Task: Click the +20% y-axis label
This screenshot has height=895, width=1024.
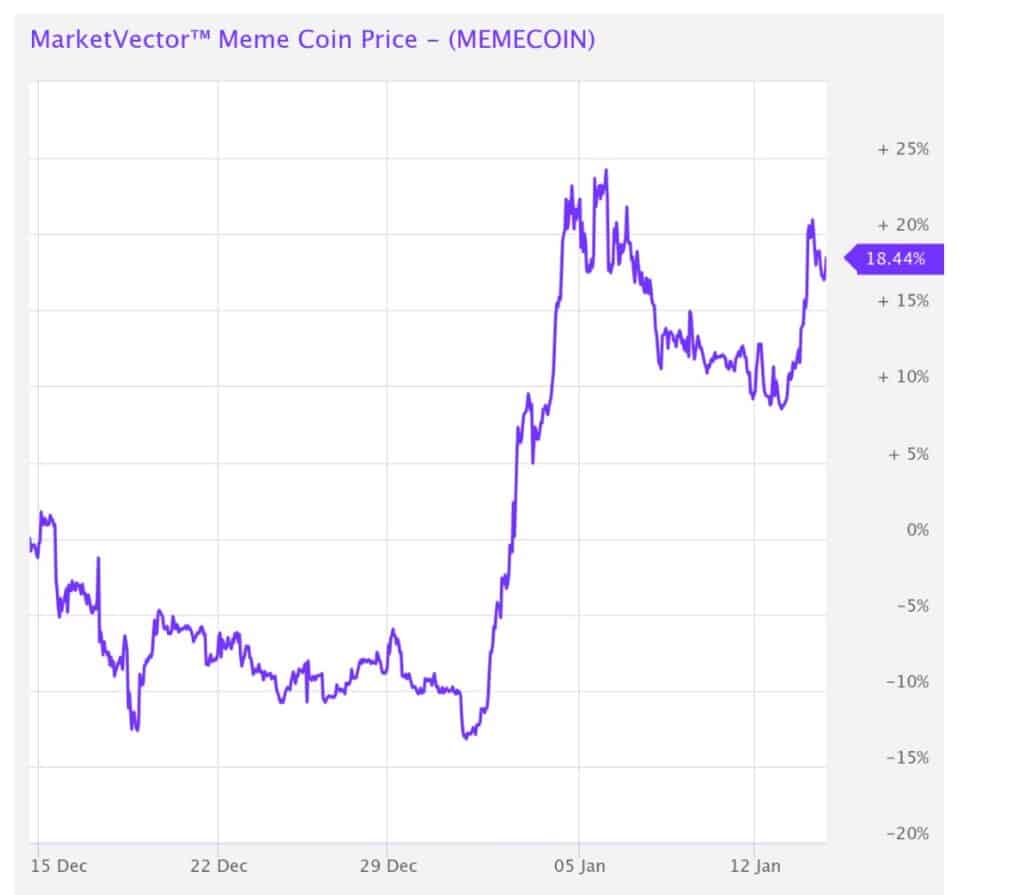Action: pos(903,225)
